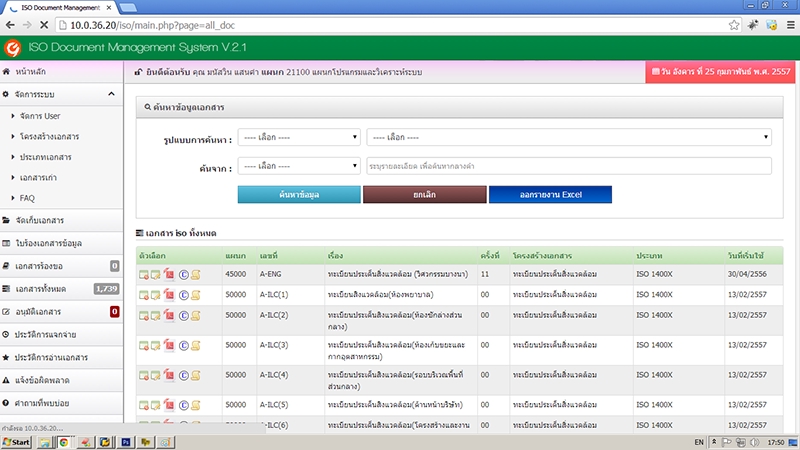Click the Chrome taskbar icon
Viewport: 800px width, 450px height.
[64, 442]
